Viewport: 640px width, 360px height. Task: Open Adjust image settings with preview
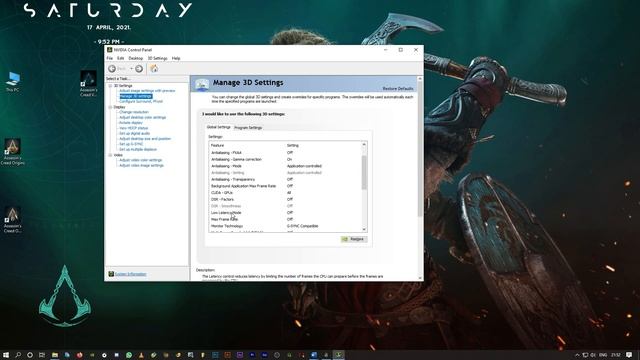[x=147, y=91]
